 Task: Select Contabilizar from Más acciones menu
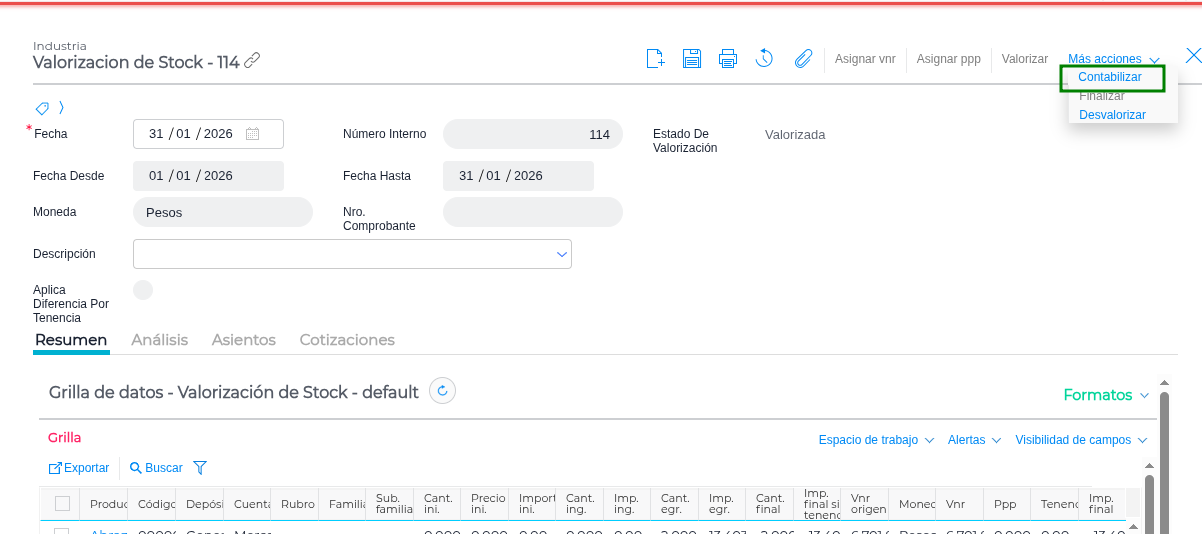tap(1110, 77)
